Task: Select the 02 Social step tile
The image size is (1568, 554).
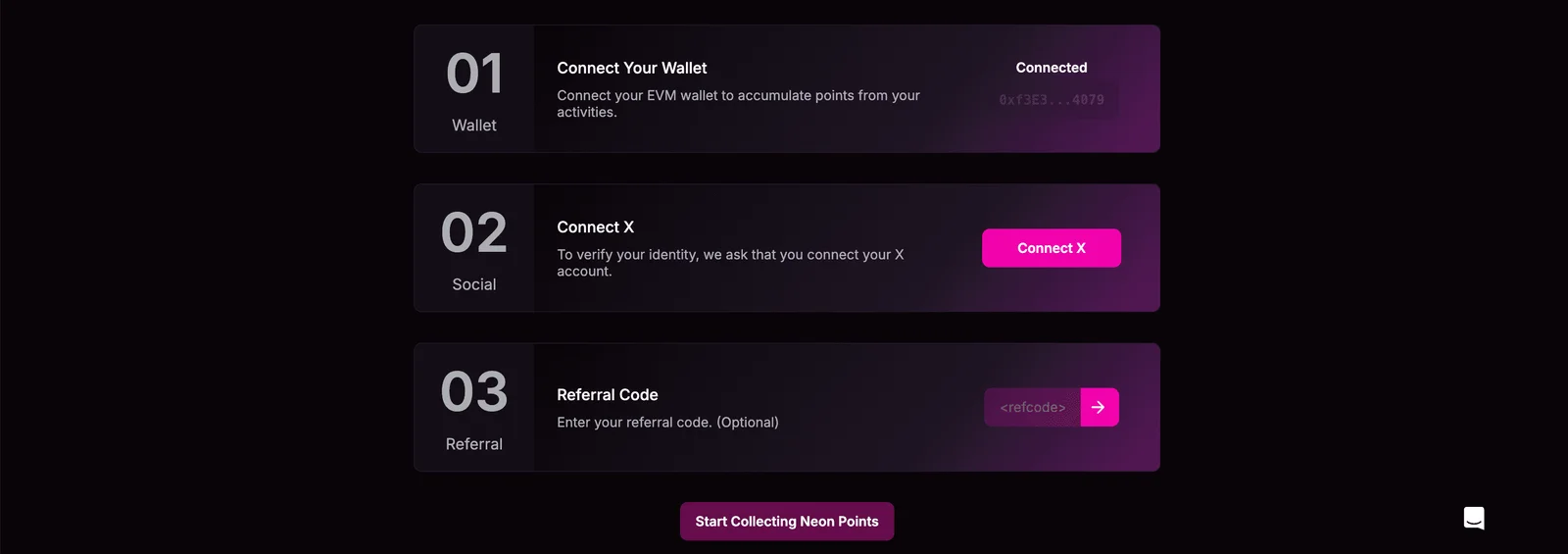Action: click(474, 248)
